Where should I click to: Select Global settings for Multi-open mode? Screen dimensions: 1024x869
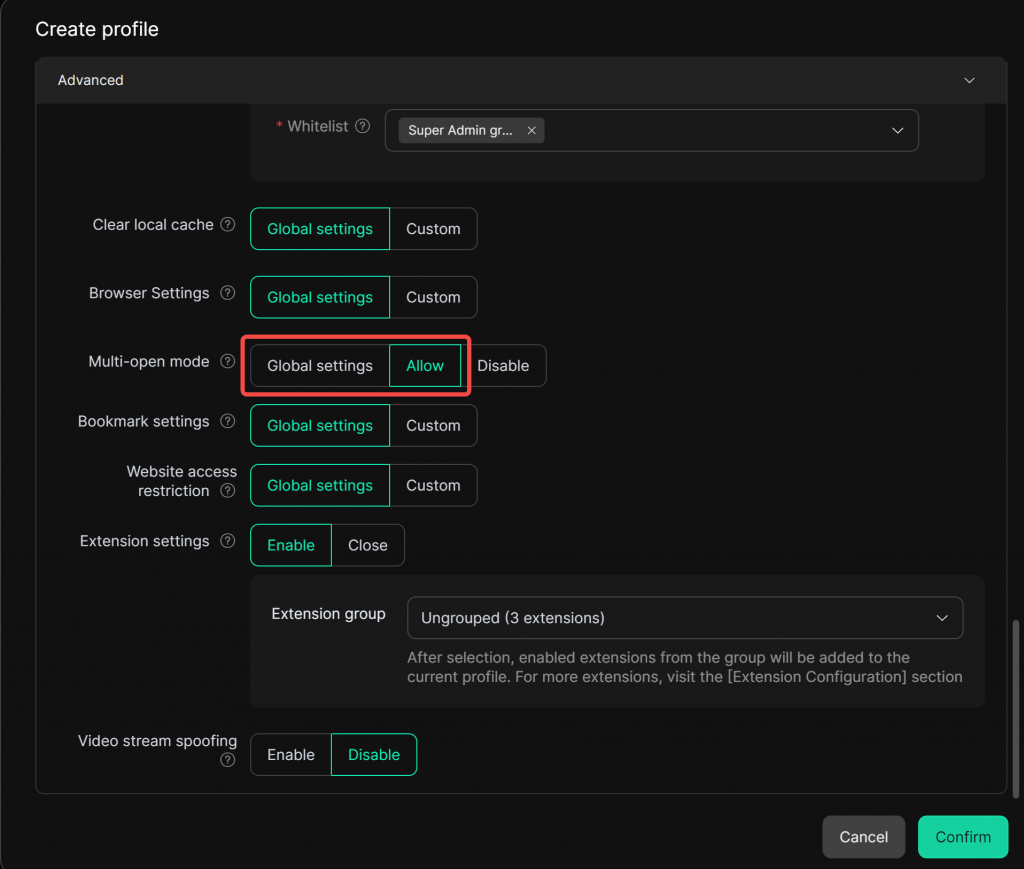(x=320, y=366)
